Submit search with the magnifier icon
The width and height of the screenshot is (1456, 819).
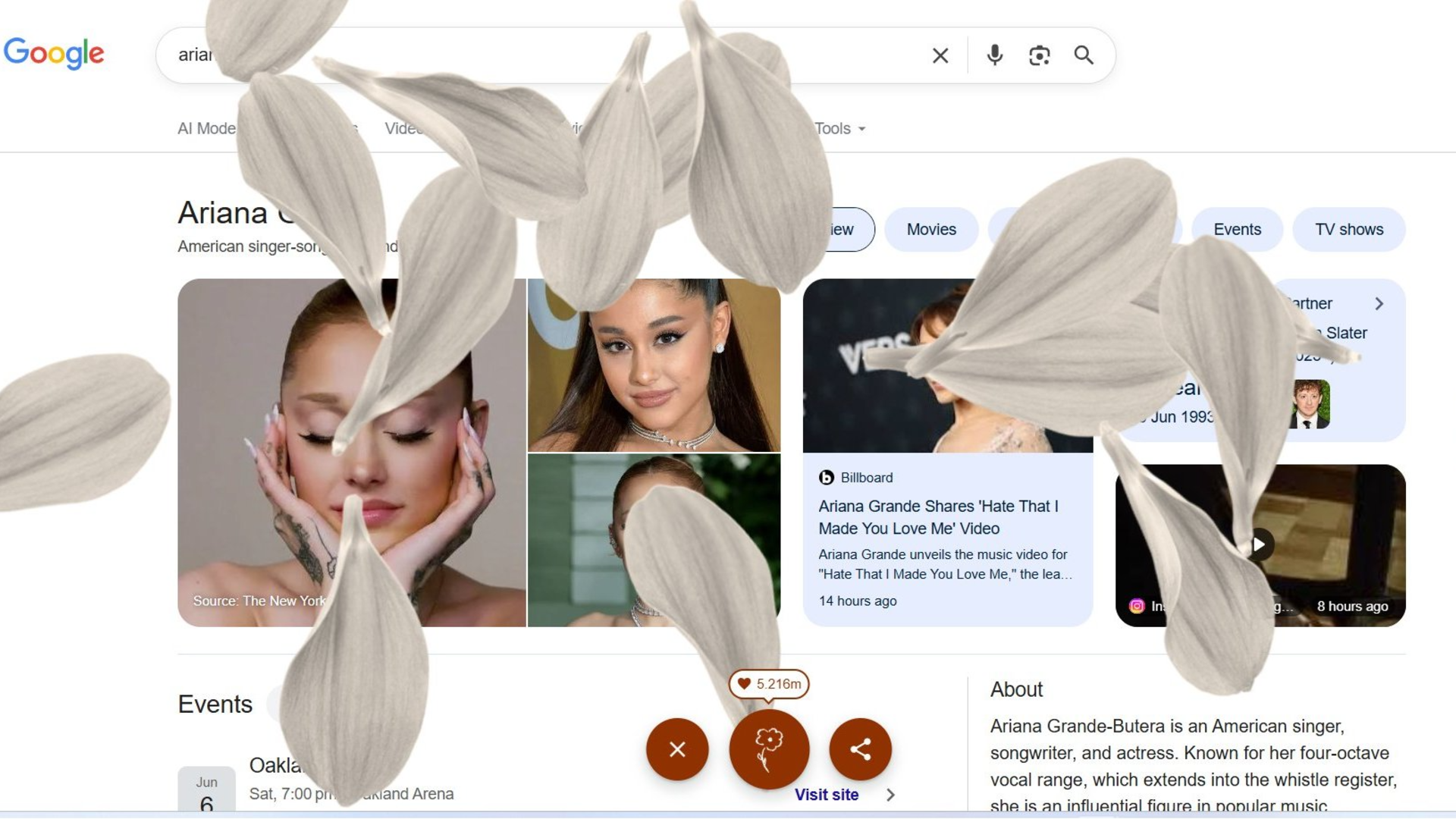coord(1084,55)
